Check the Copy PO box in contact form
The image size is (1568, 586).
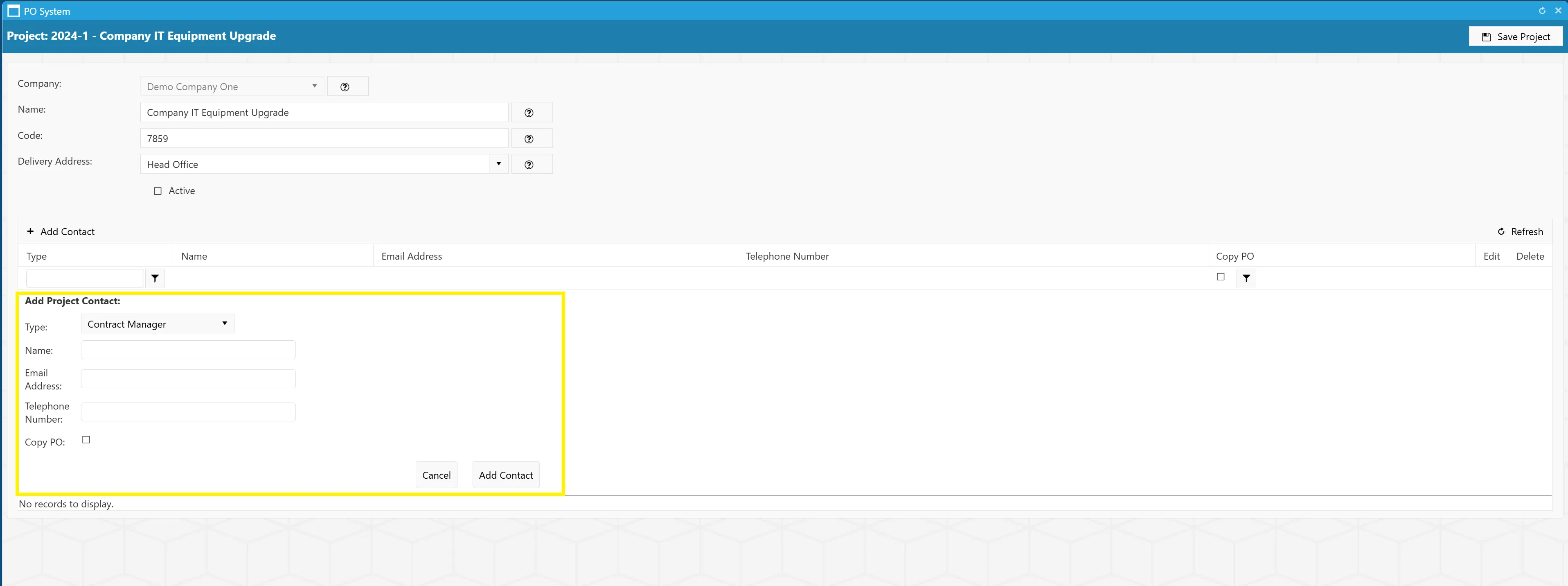click(x=86, y=440)
